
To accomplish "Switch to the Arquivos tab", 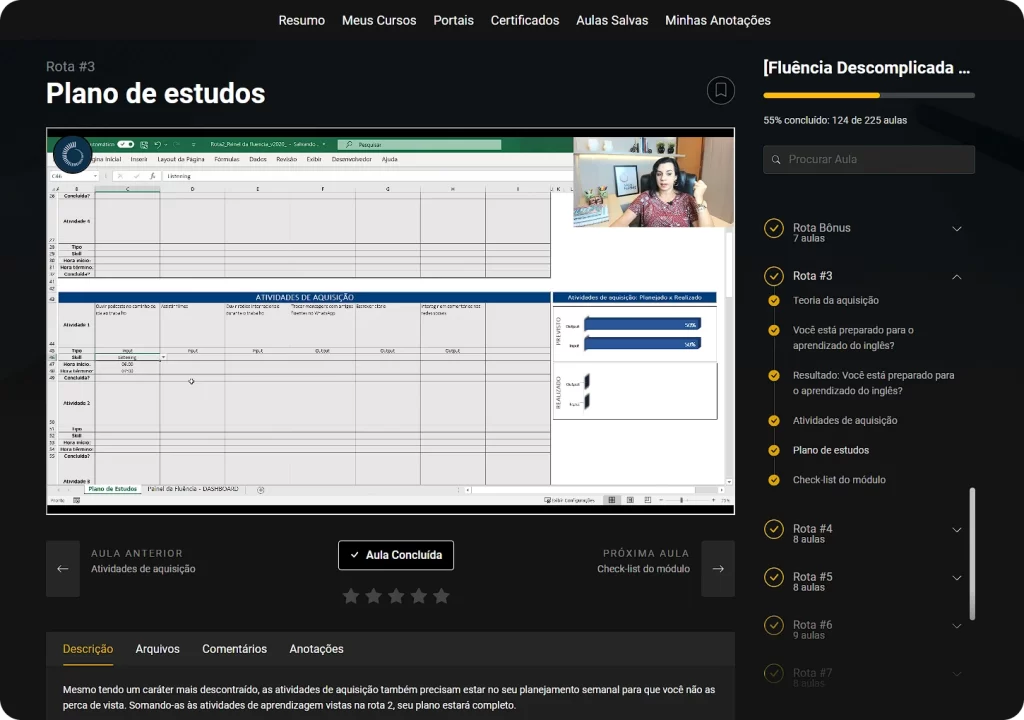I will [157, 649].
